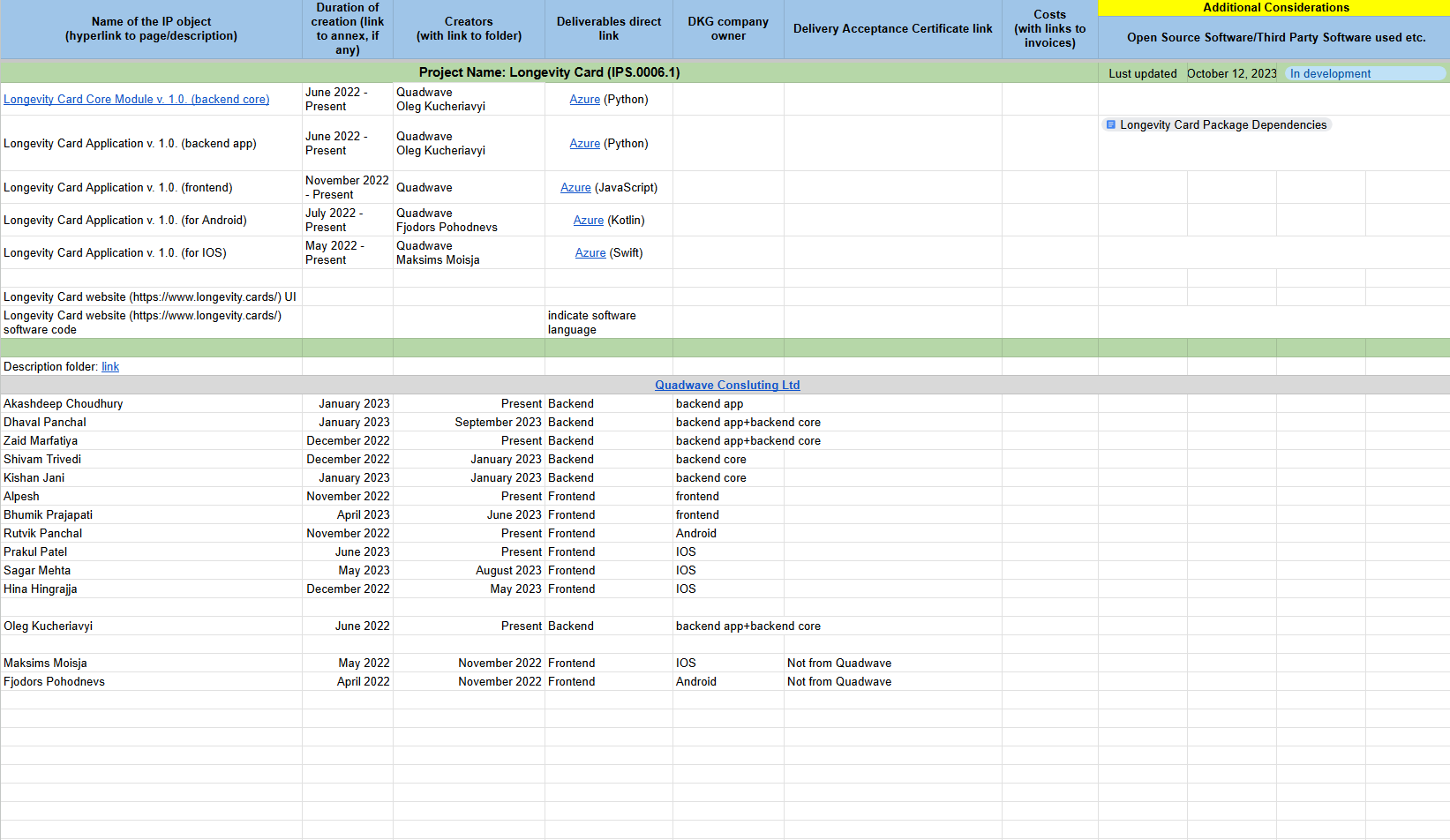Follow the Azure link for Swift

tap(590, 253)
